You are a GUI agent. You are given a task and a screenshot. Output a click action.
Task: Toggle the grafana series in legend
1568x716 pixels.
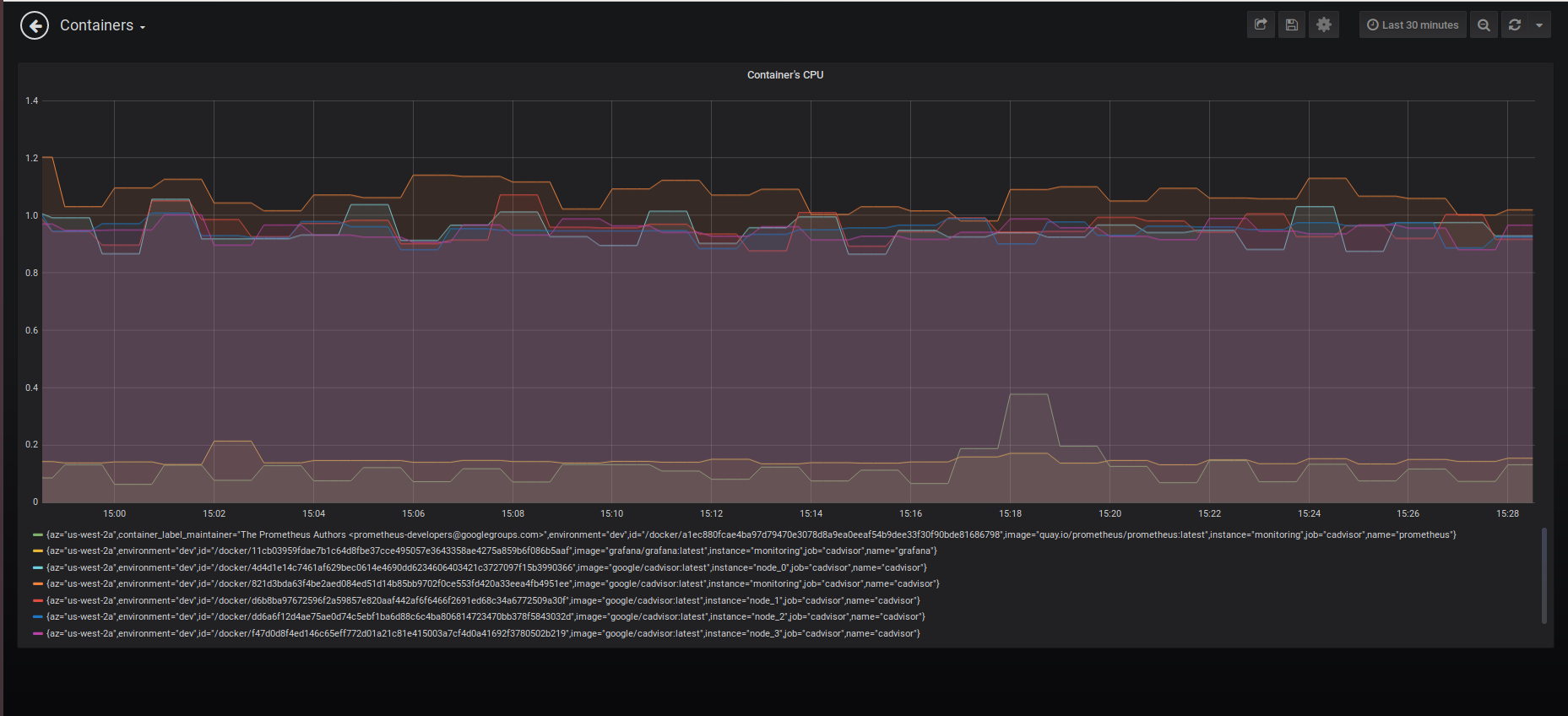(491, 551)
